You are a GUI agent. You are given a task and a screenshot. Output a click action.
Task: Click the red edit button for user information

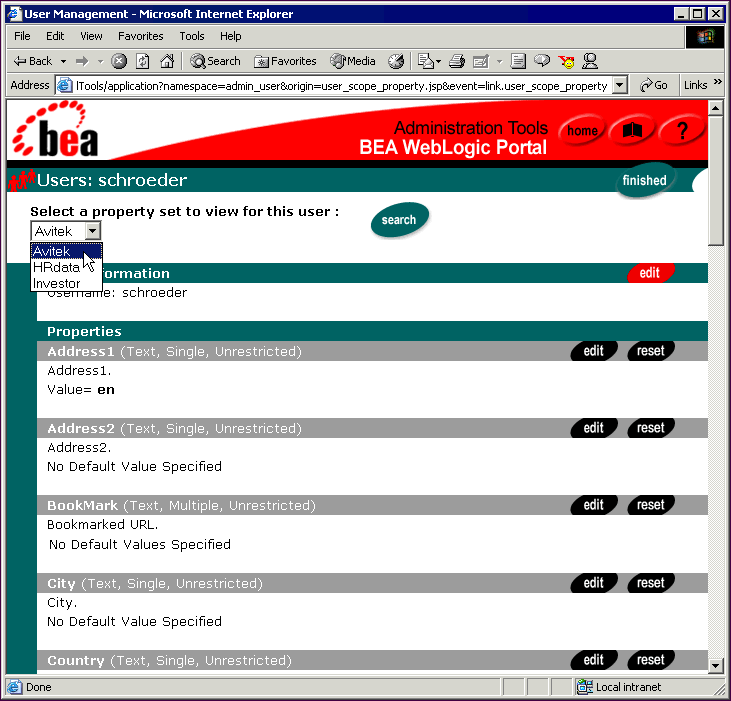(x=650, y=273)
